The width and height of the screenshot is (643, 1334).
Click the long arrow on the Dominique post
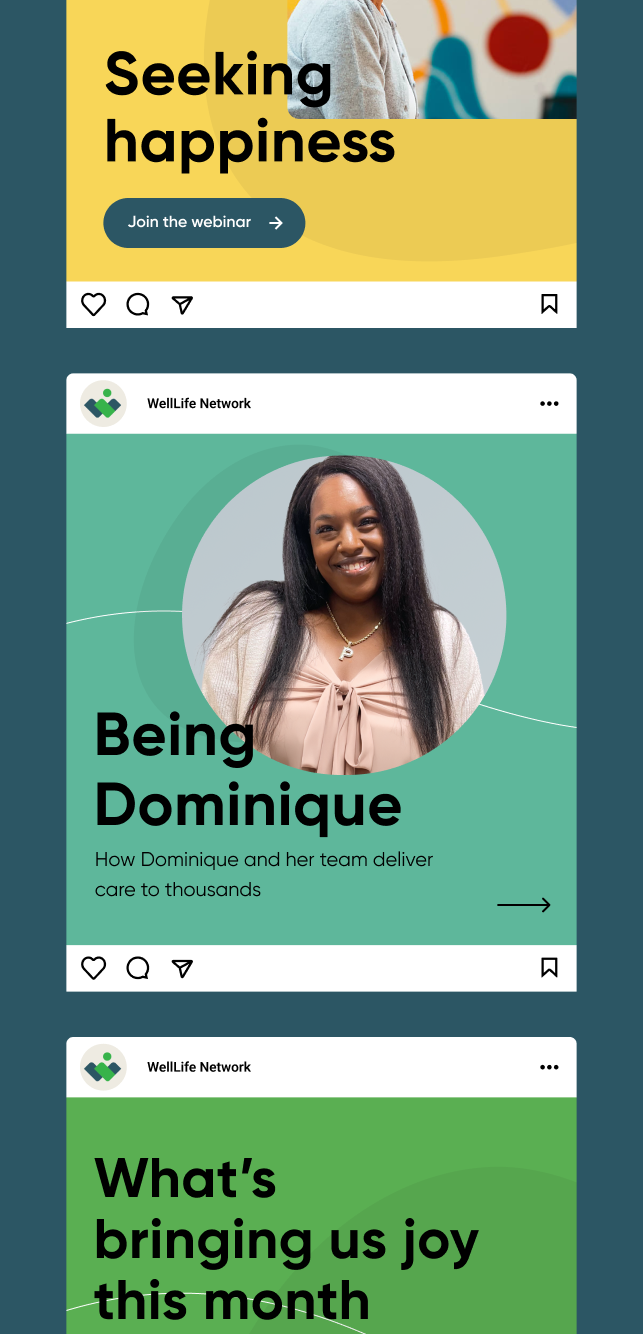tap(524, 905)
